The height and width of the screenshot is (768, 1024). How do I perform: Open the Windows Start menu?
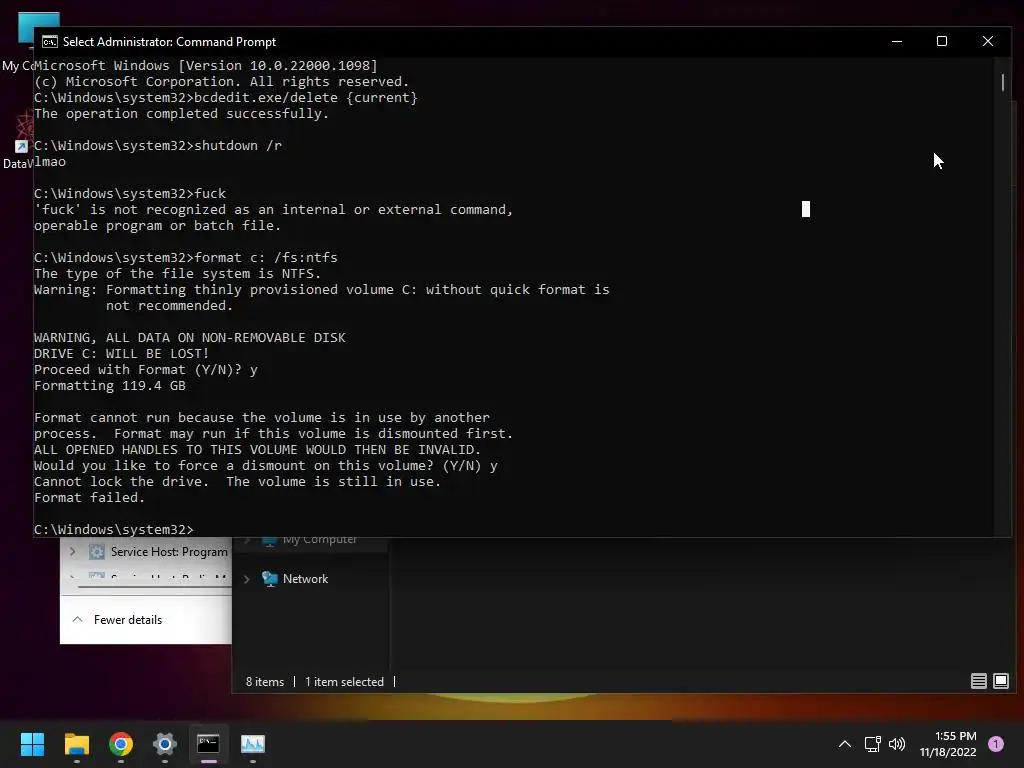tap(32, 744)
